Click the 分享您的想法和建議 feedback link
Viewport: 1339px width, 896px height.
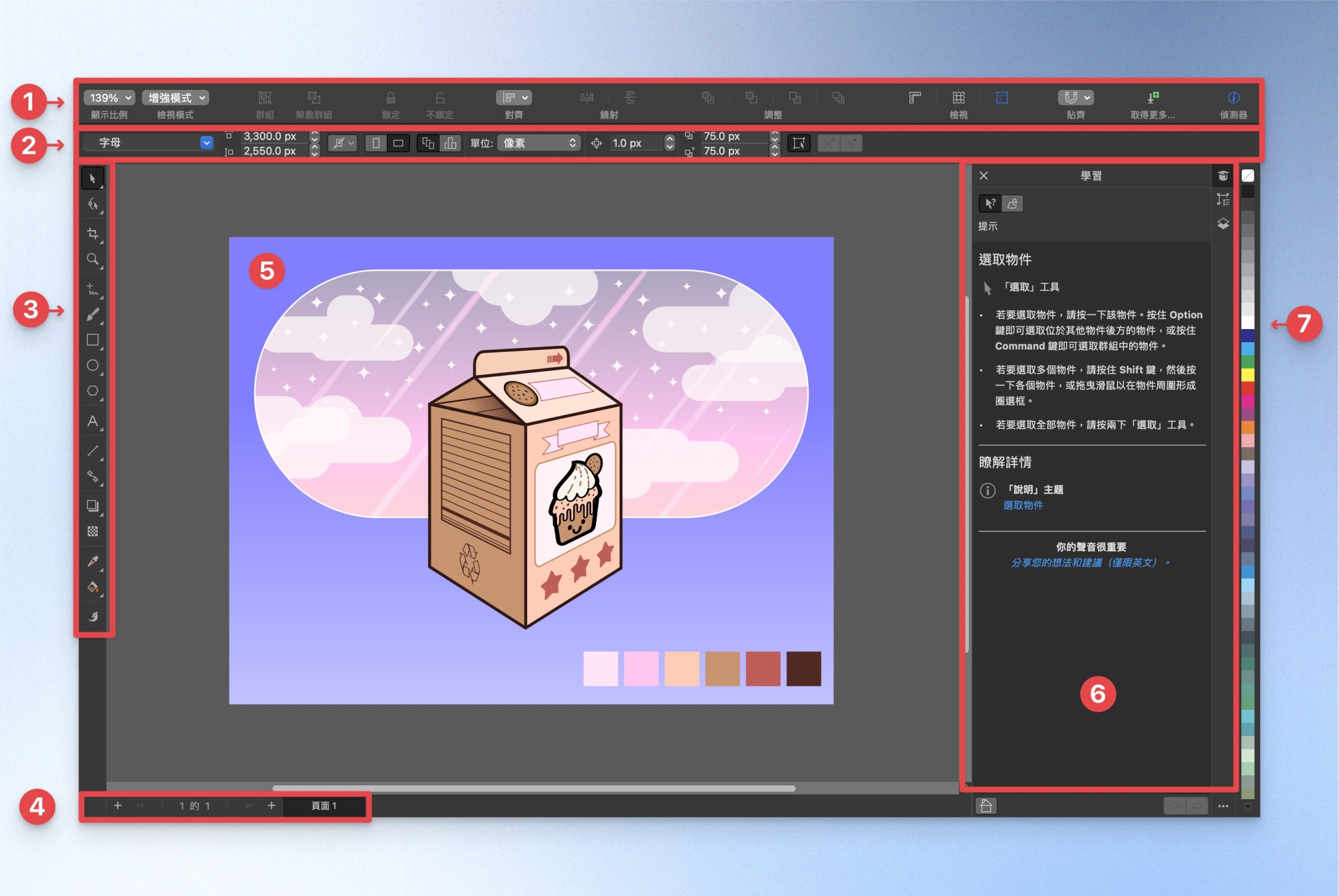[1090, 563]
